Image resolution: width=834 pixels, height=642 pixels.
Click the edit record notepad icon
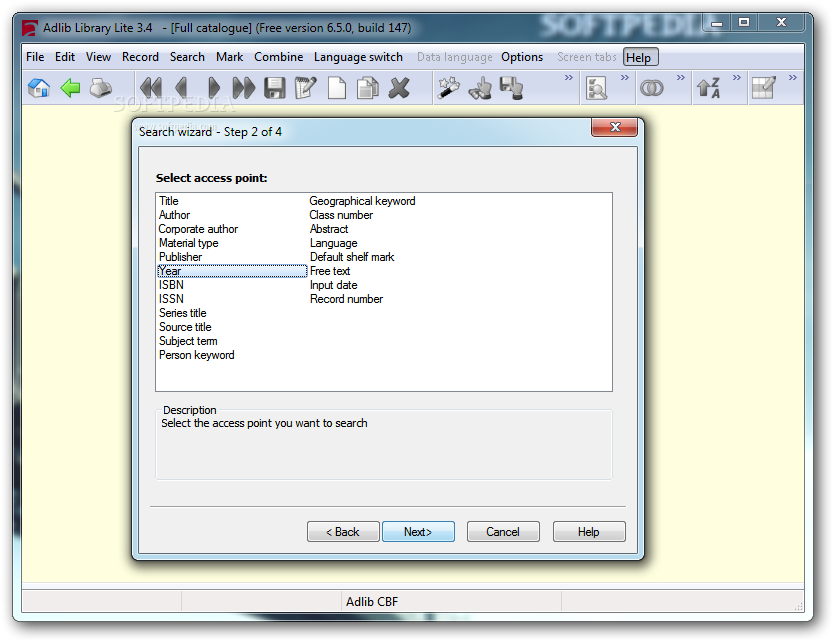pyautogui.click(x=306, y=88)
